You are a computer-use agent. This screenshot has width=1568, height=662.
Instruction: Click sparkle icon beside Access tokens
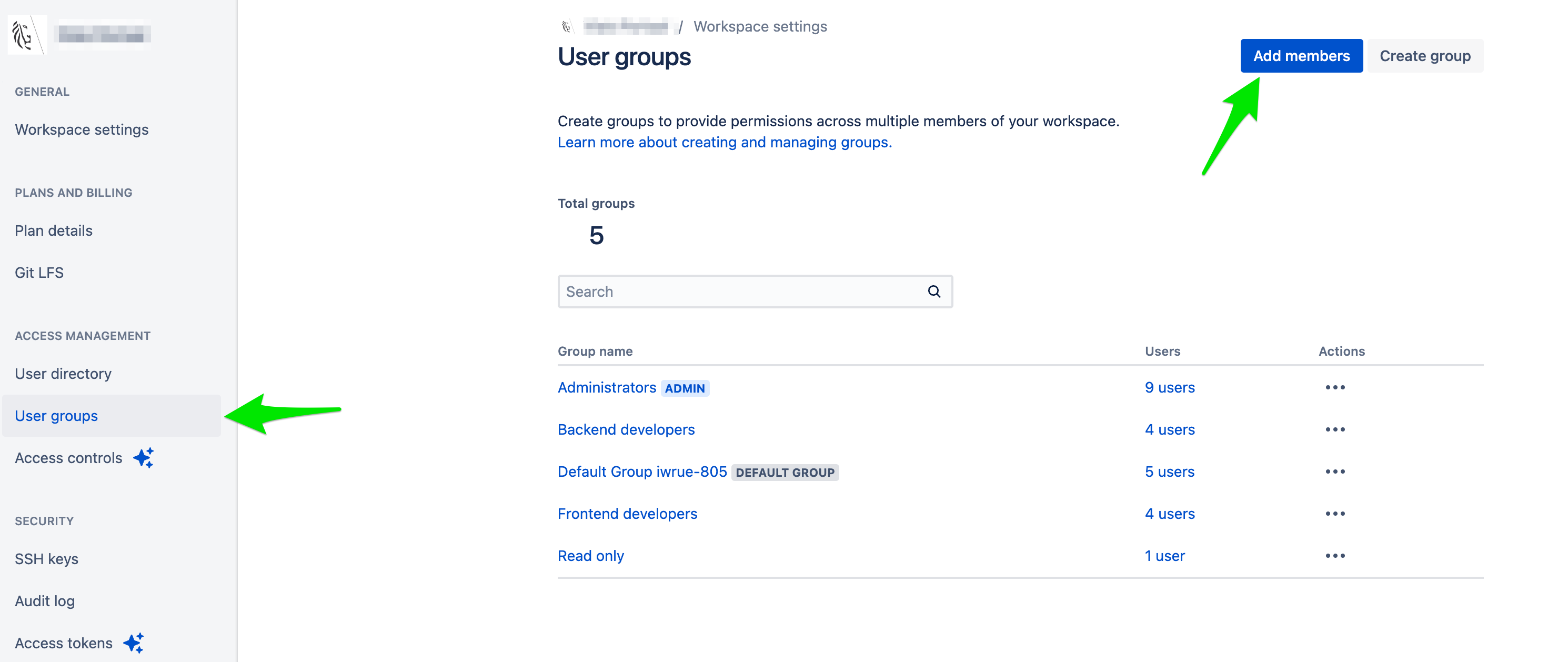(134, 643)
